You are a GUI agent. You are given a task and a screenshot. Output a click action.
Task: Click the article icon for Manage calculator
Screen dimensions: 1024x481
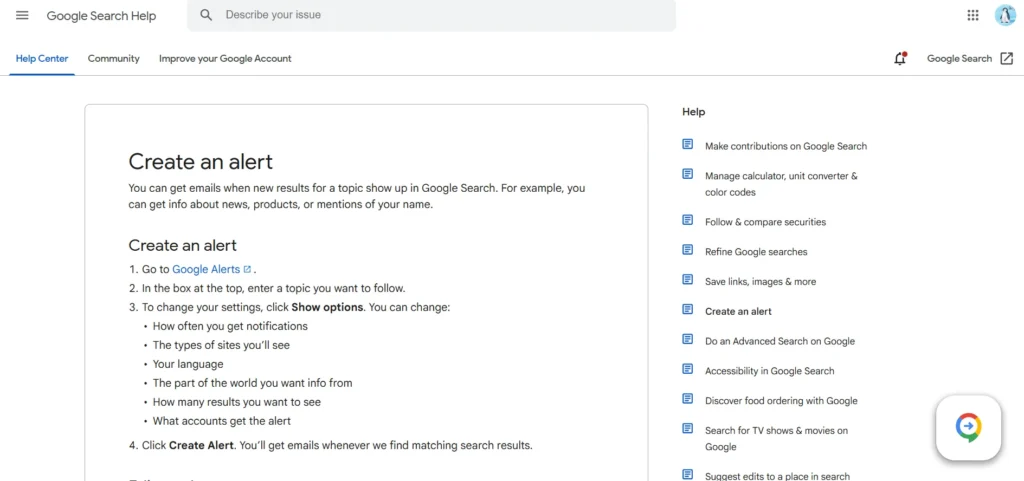click(688, 174)
